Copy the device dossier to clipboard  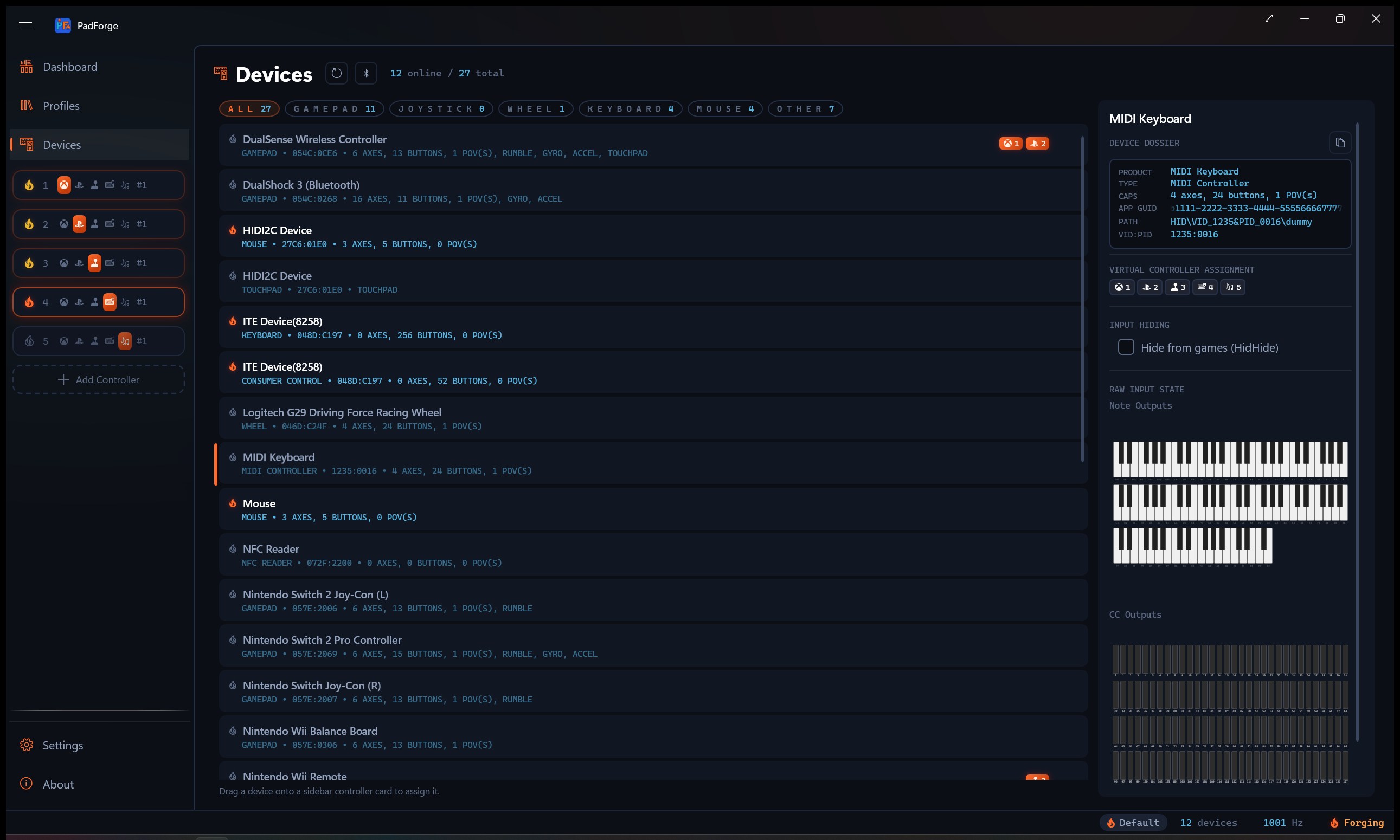pyautogui.click(x=1340, y=143)
